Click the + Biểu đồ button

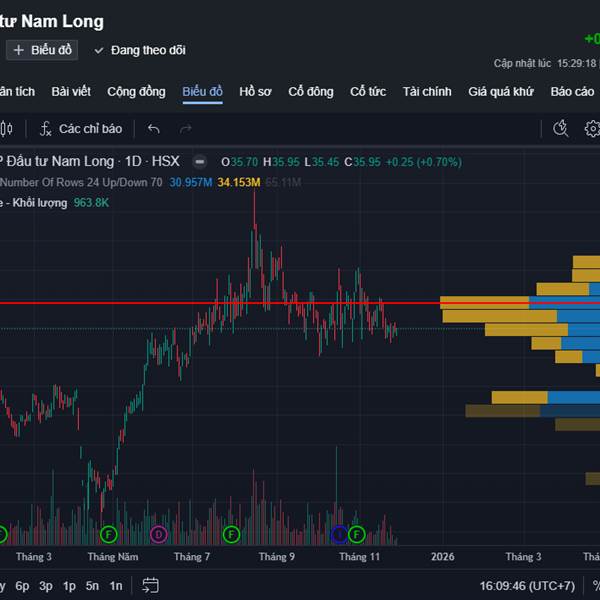click(x=42, y=50)
